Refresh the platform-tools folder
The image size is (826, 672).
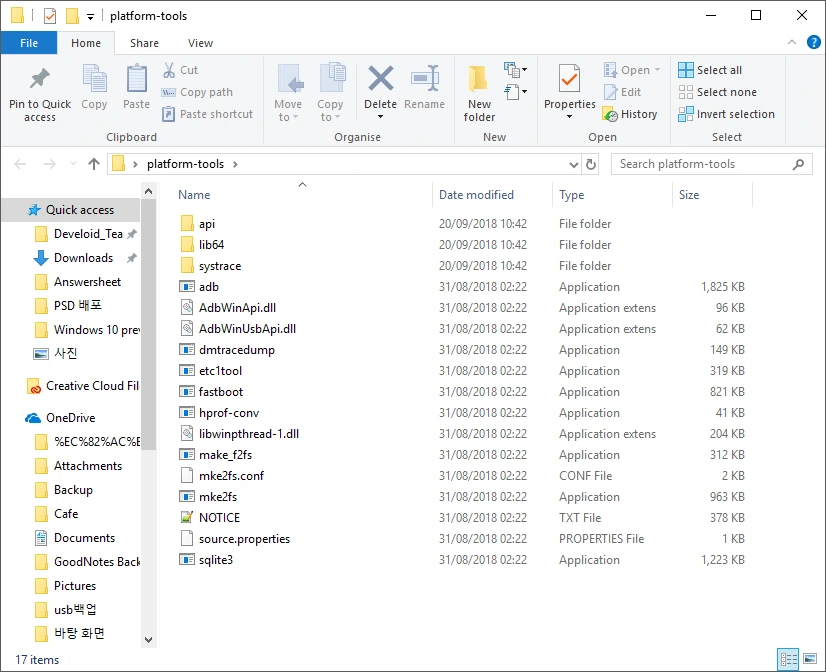click(x=591, y=165)
